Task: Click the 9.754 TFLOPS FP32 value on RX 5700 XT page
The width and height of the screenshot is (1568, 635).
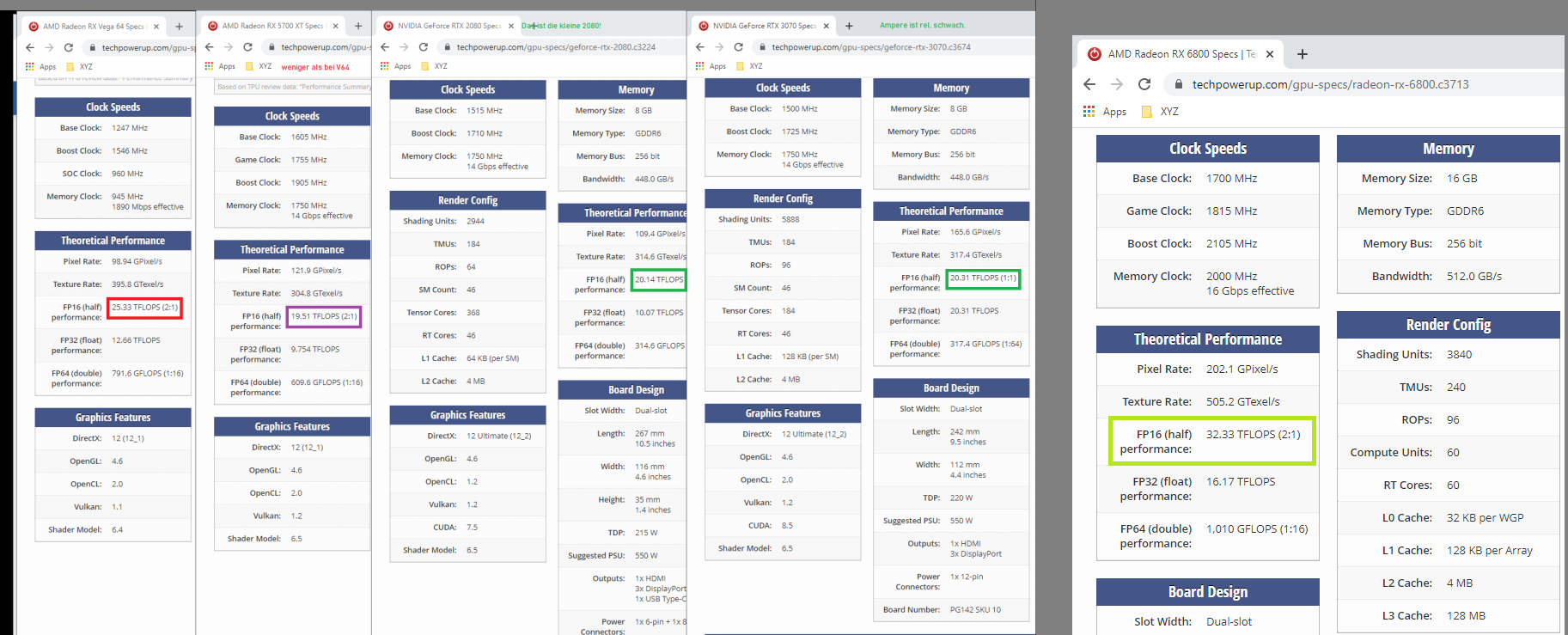Action: 315,350
